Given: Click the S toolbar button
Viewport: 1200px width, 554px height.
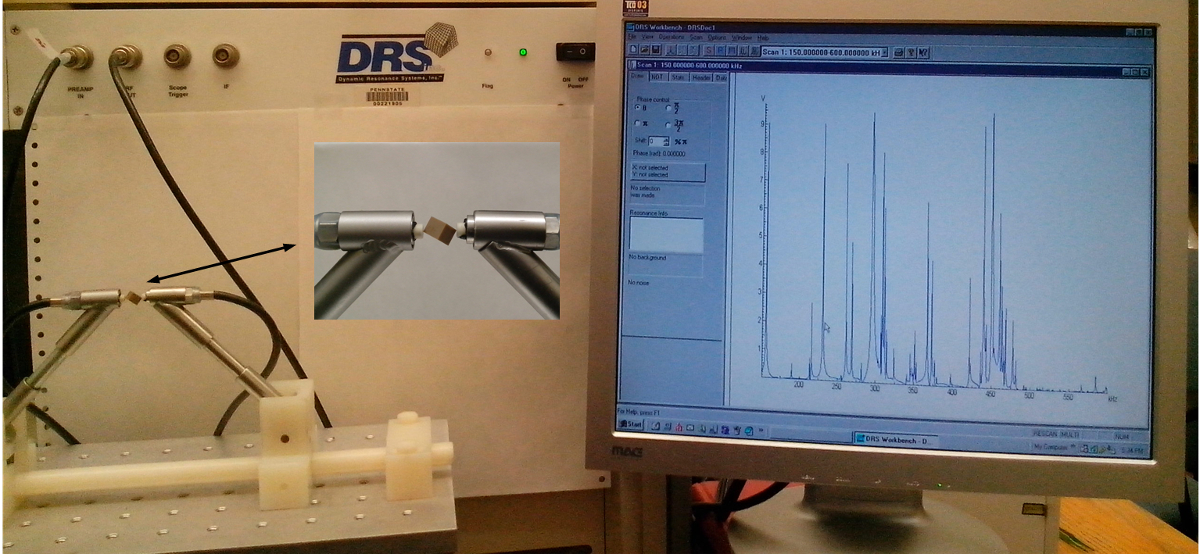Looking at the screenshot, I should 709,51.
